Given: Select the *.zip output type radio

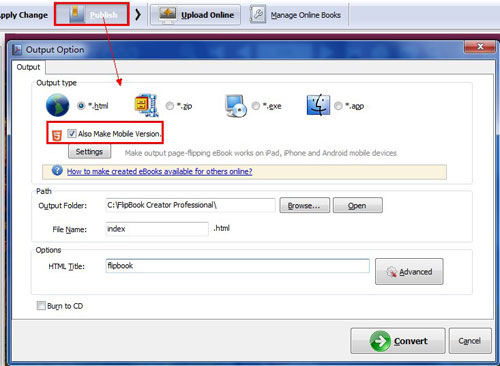Looking at the screenshot, I should click(x=170, y=106).
